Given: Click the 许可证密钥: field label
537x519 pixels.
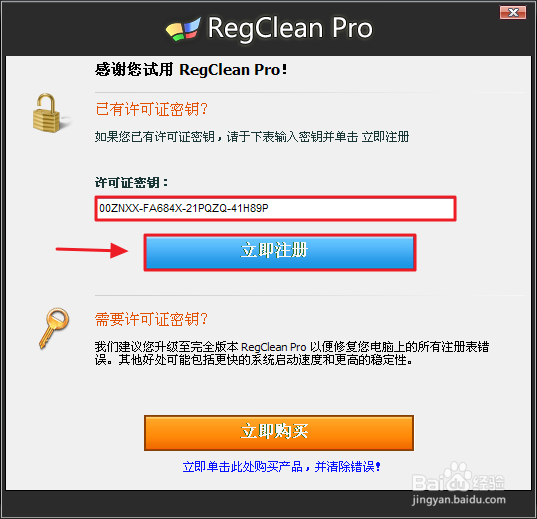Looking at the screenshot, I should [132, 182].
